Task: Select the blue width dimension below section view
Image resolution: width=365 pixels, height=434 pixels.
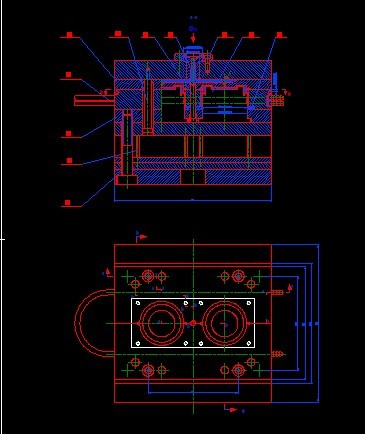Action: (x=193, y=201)
